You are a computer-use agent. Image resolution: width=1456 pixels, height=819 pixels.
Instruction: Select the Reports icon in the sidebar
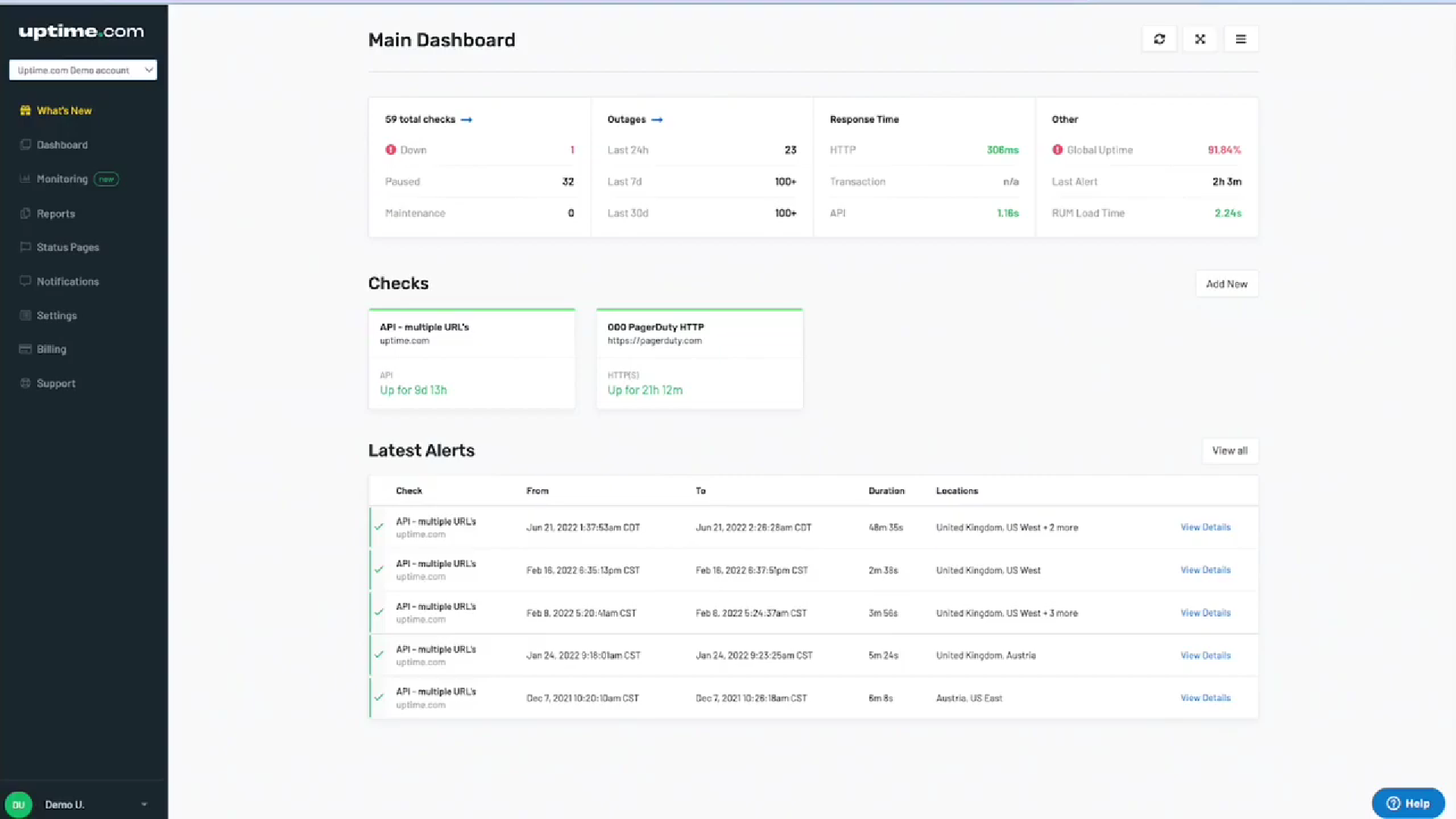pos(25,213)
